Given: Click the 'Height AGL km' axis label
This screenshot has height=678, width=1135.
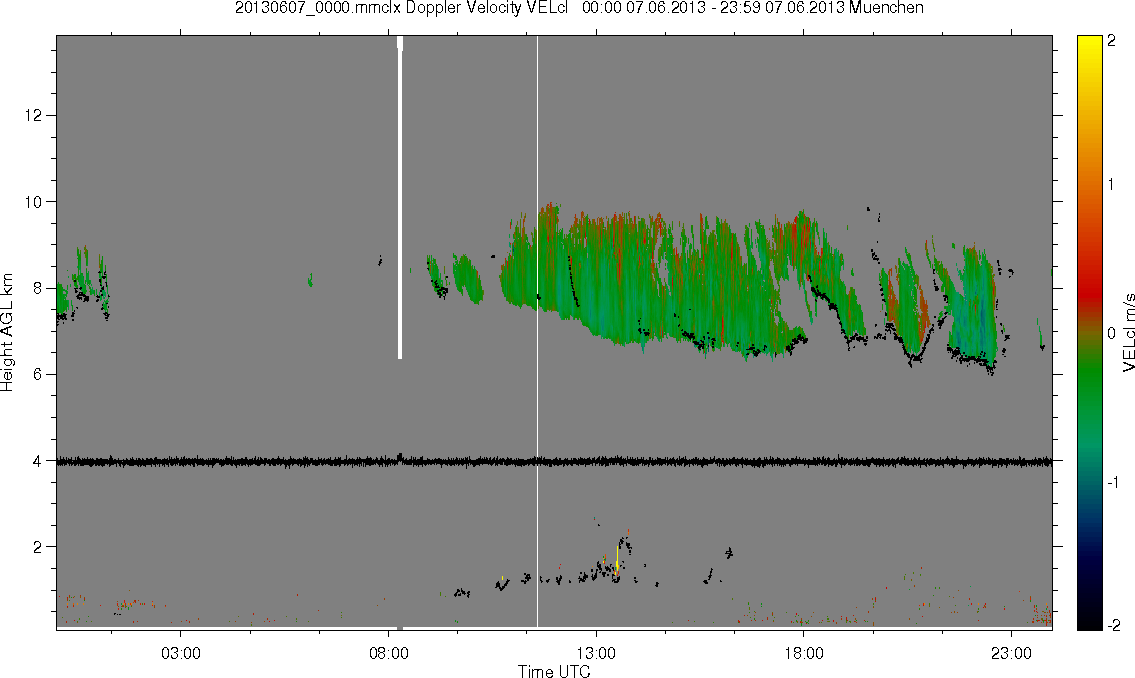Looking at the screenshot, I should [7, 332].
